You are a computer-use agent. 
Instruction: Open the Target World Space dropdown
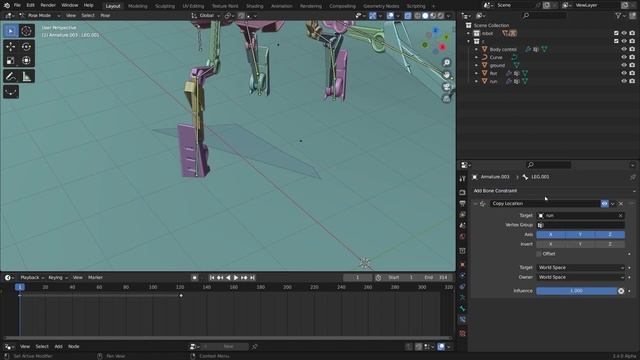pyautogui.click(x=580, y=268)
